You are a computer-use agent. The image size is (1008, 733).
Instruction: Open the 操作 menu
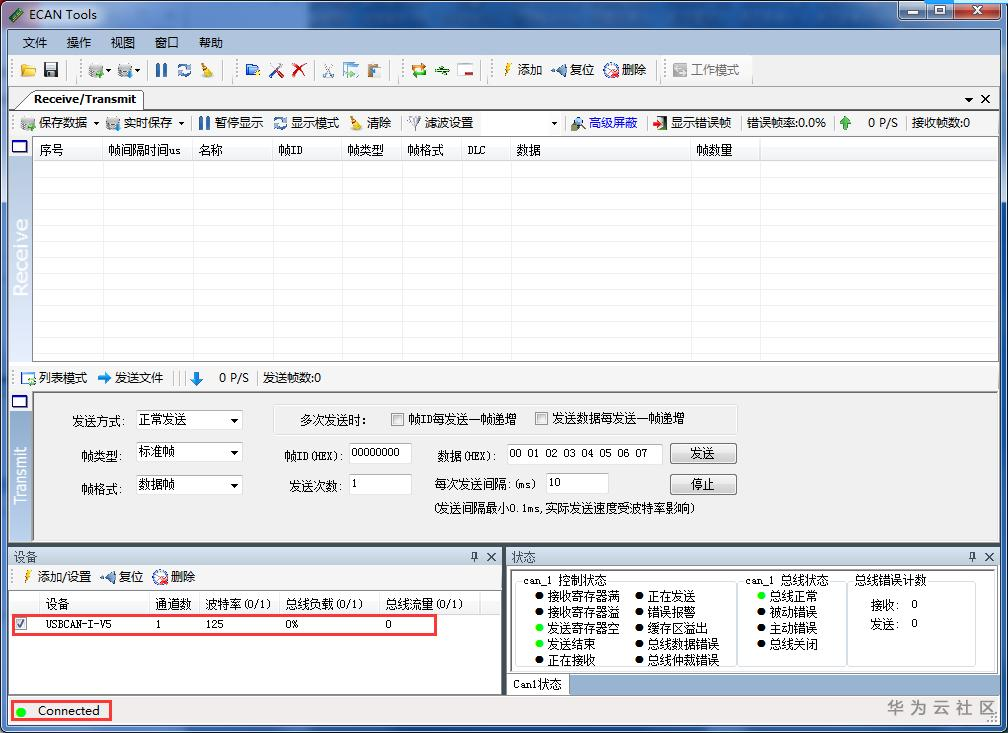pyautogui.click(x=78, y=42)
